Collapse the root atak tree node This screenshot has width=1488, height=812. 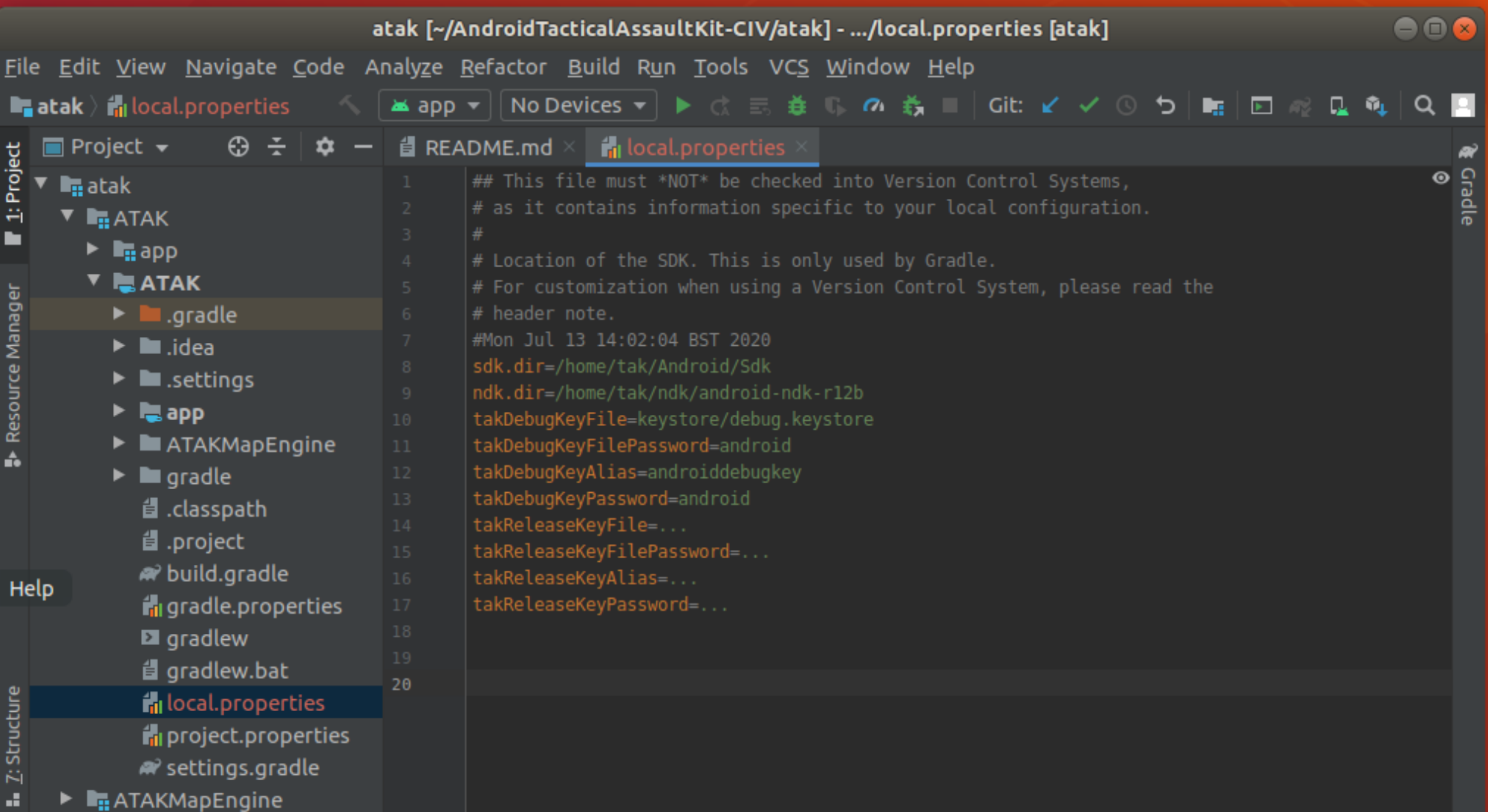tap(42, 184)
